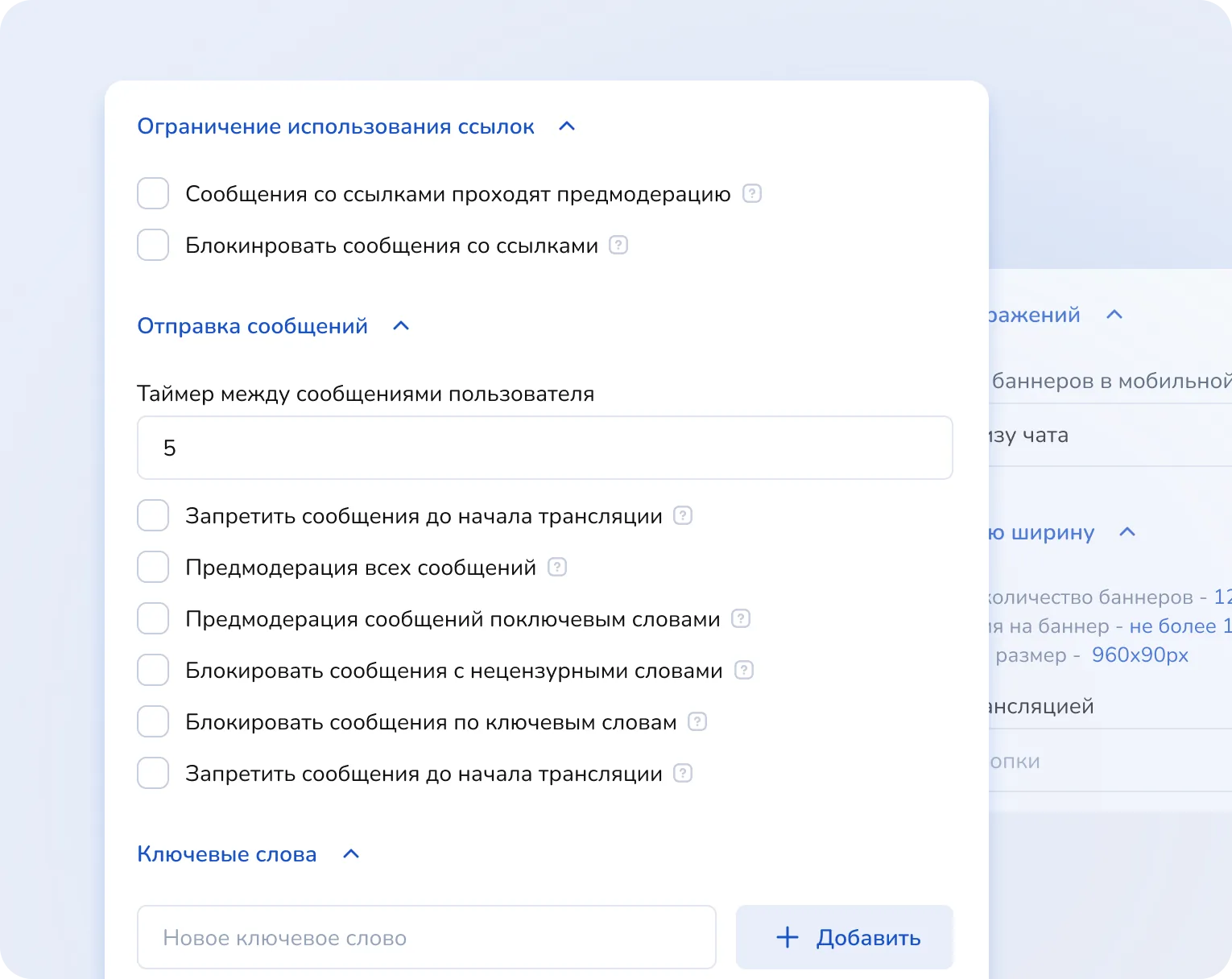Enable "Сообщения со ссылками проходят предмодерацию"
The height and width of the screenshot is (979, 1232).
point(152,193)
